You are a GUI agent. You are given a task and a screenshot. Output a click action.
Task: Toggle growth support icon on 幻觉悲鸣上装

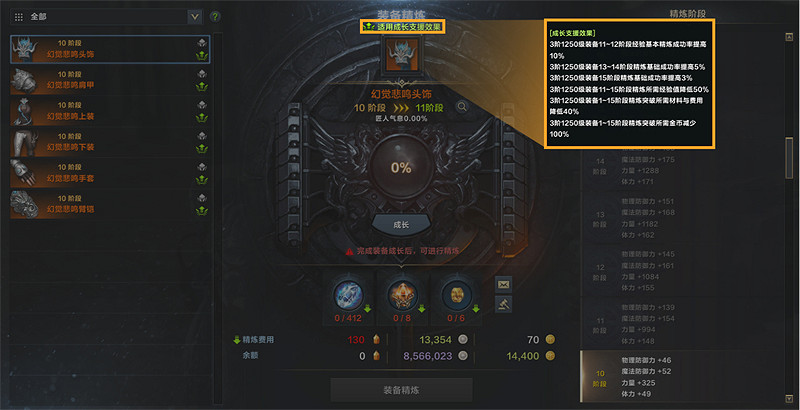202,118
